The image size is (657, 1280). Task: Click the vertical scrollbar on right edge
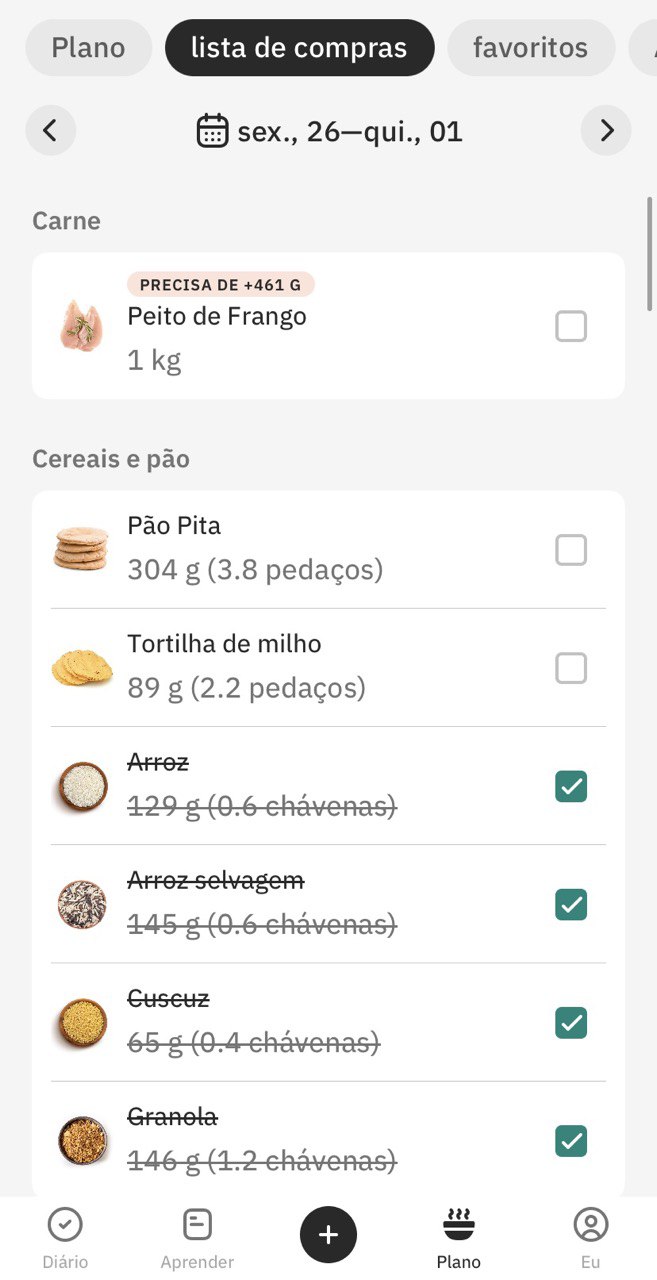pyautogui.click(x=649, y=255)
